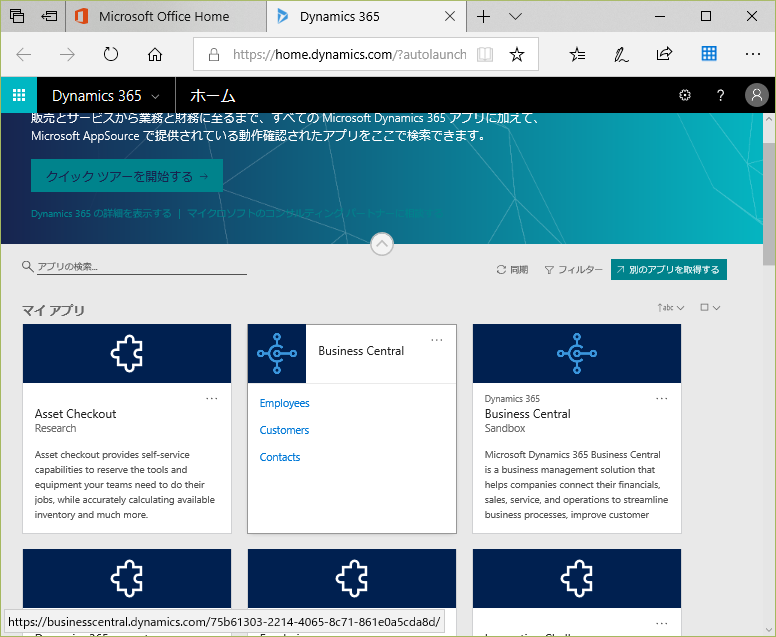Click the Sandbox environment label
Viewport: 776px width, 637px height.
click(505, 429)
